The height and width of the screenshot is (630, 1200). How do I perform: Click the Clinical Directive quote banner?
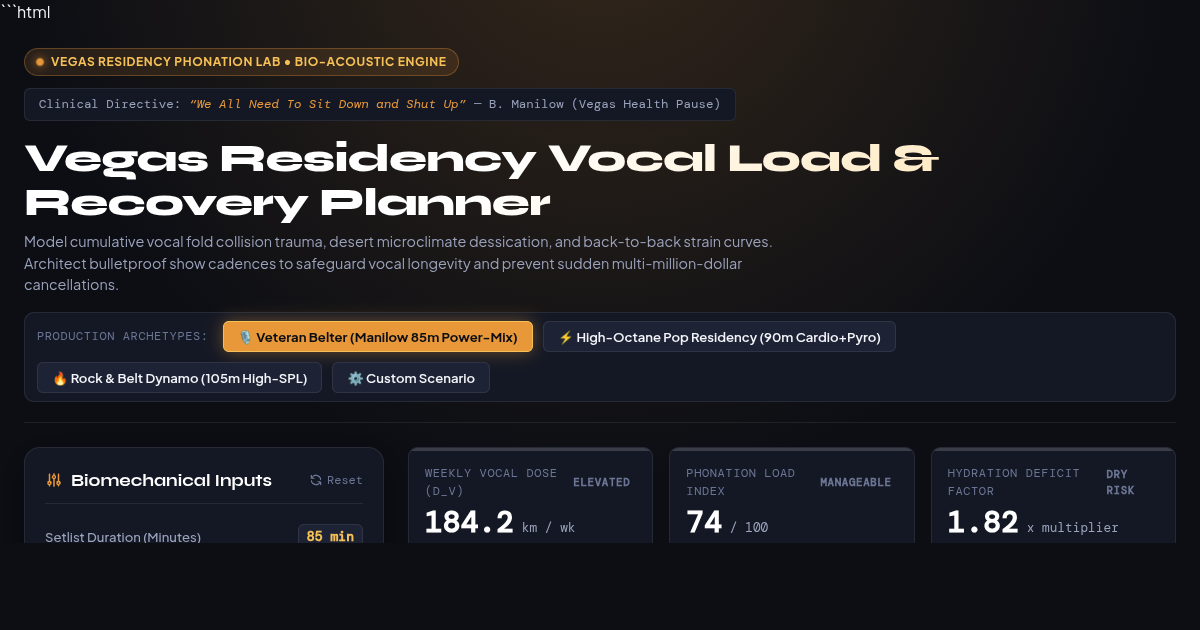(380, 104)
